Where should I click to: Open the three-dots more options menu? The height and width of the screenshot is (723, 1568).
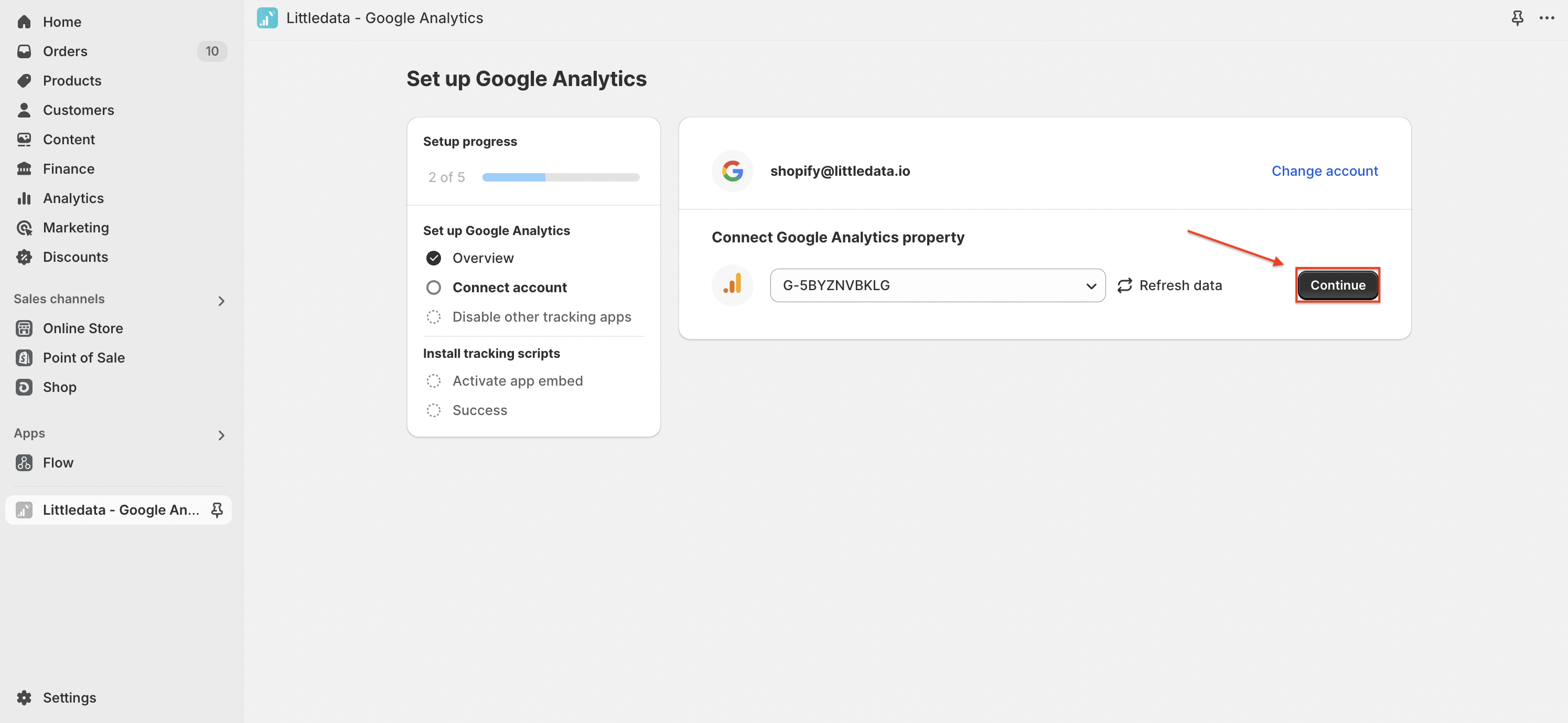(x=1546, y=18)
